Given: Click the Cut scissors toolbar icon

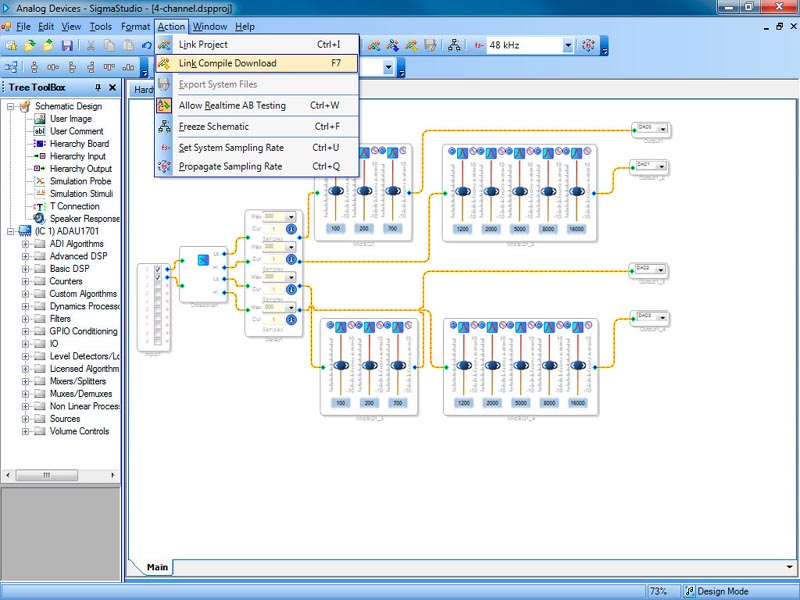Looking at the screenshot, I should (90, 45).
